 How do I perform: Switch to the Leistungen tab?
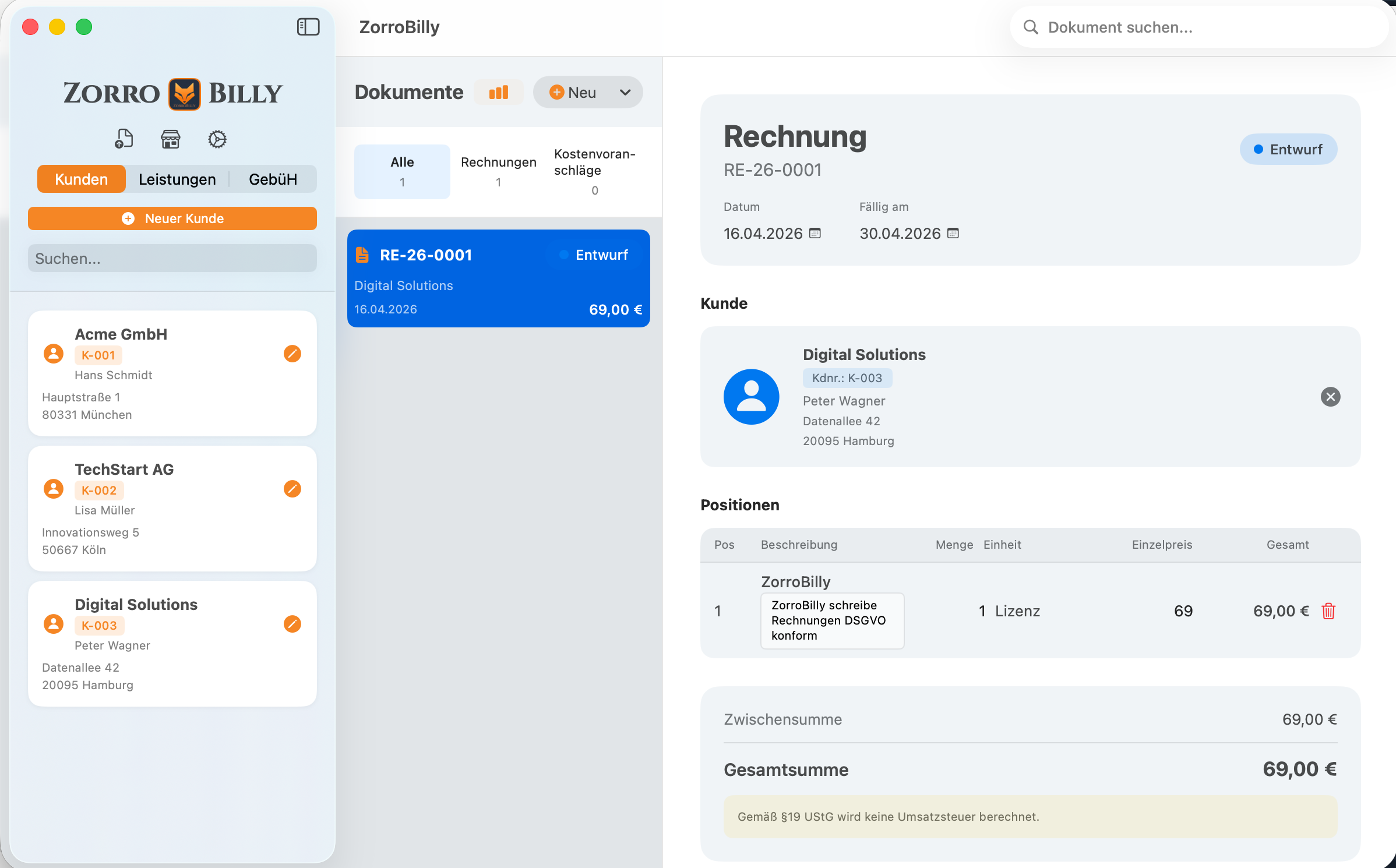point(177,179)
